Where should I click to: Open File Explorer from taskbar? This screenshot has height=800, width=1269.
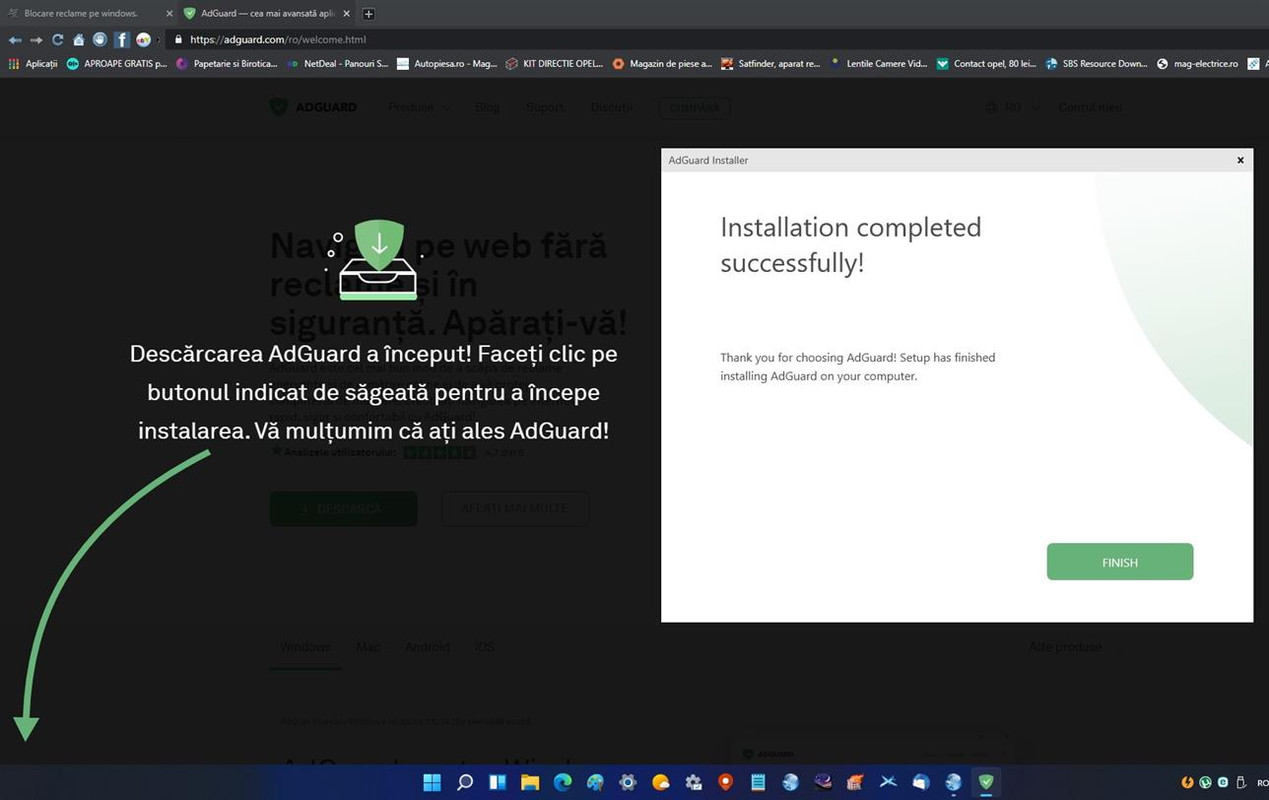tap(530, 782)
